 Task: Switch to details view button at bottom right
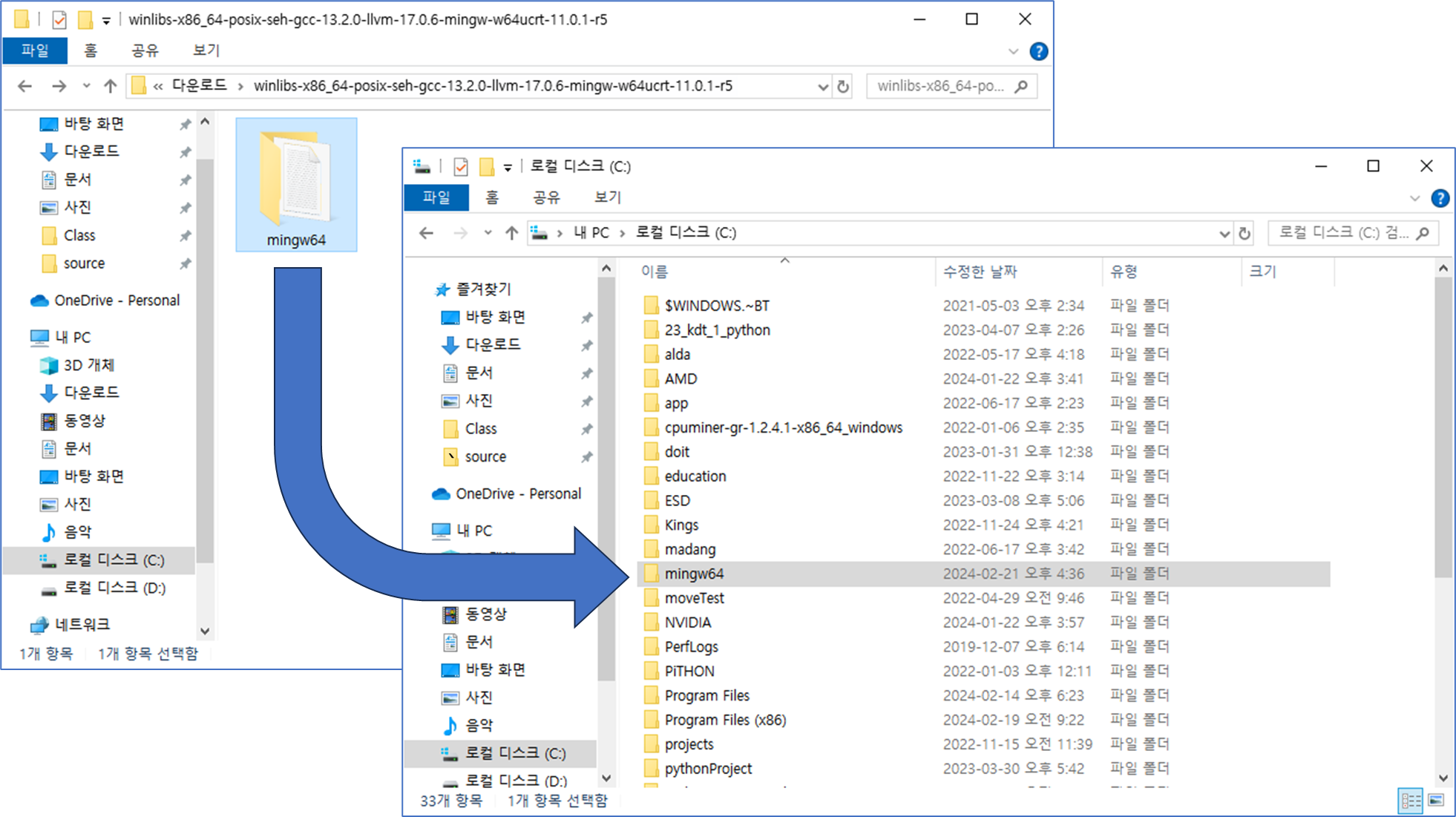[1410, 800]
